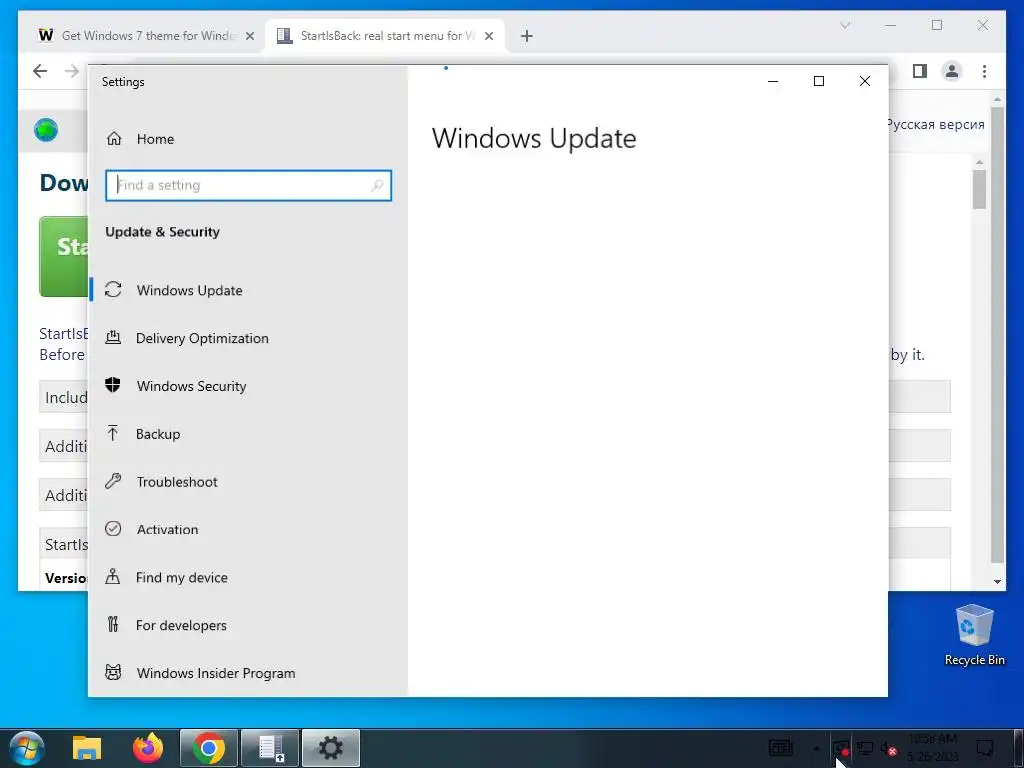1024x768 pixels.
Task: Open Delivery Optimization settings
Action: (202, 338)
